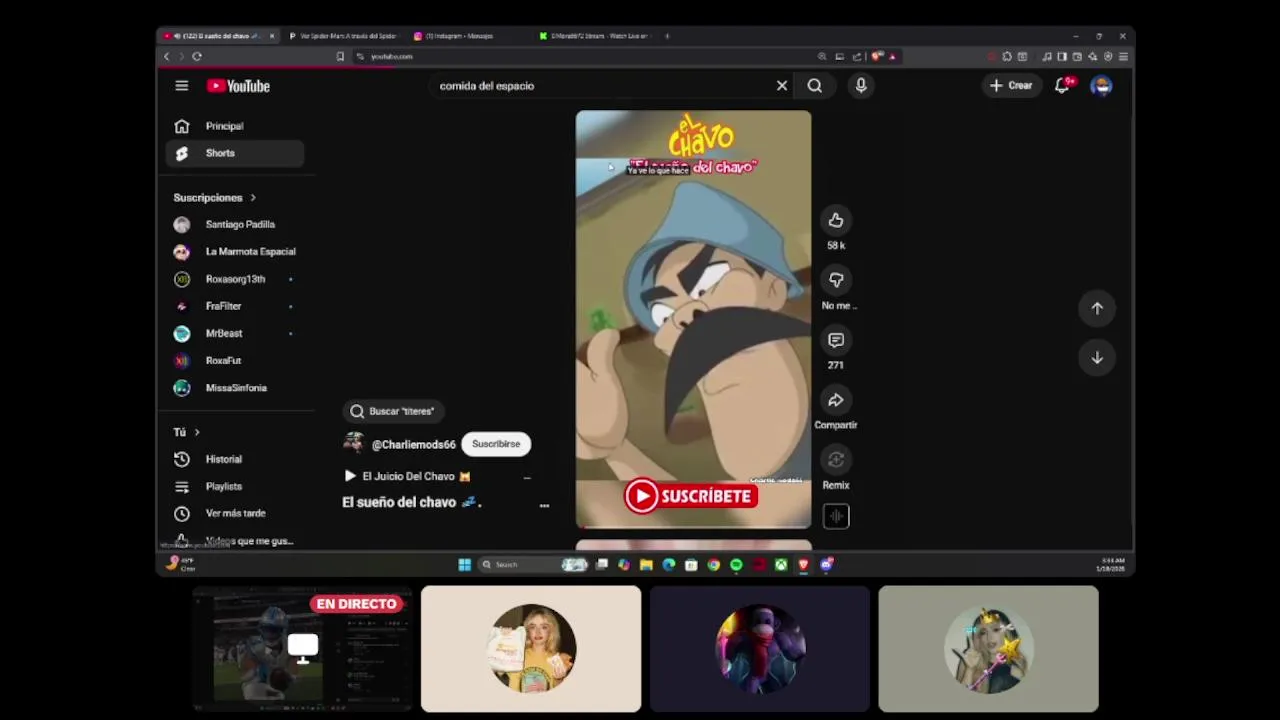
Task: Go to next Short with down arrow
Action: click(x=1097, y=358)
